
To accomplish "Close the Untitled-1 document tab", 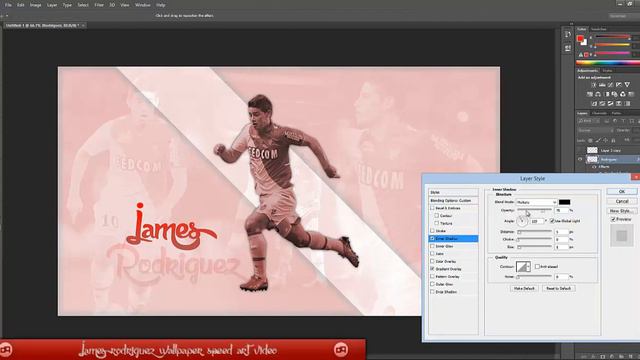I will [x=83, y=25].
